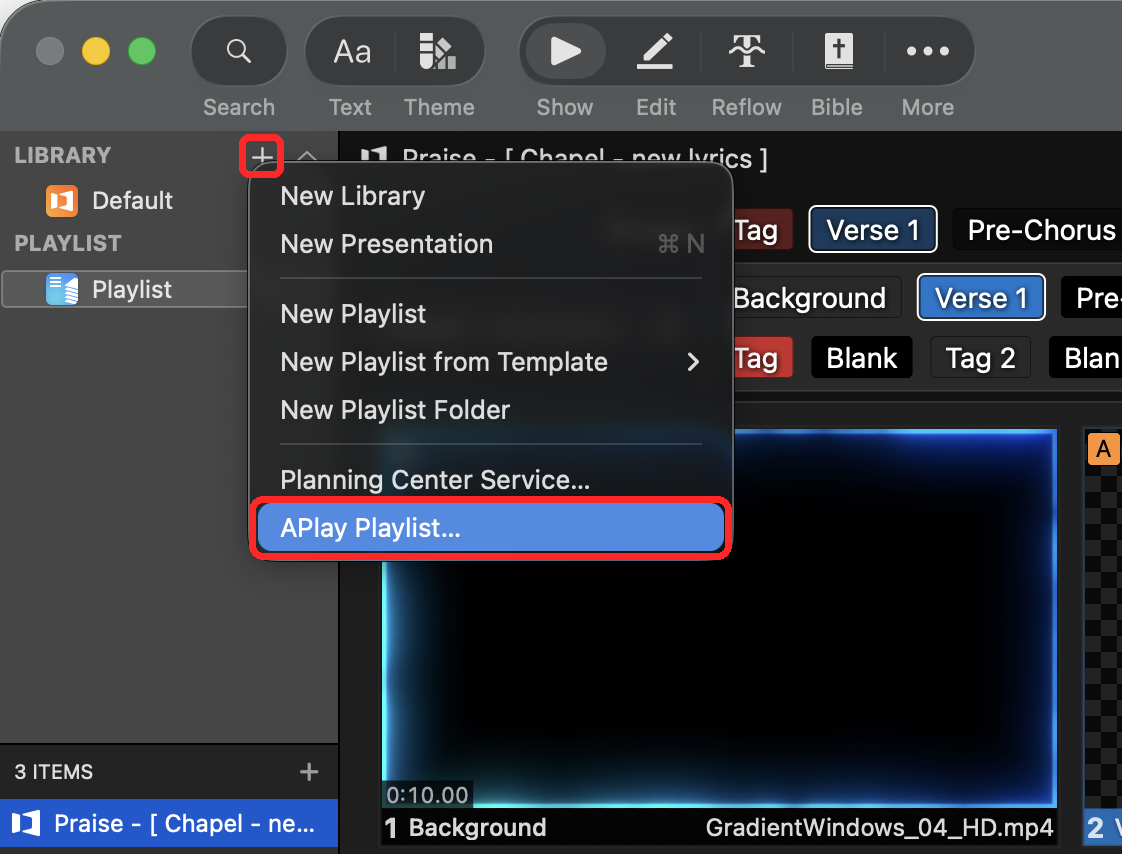
Task: Select slide 1 Background thumbnail
Action: [719, 617]
